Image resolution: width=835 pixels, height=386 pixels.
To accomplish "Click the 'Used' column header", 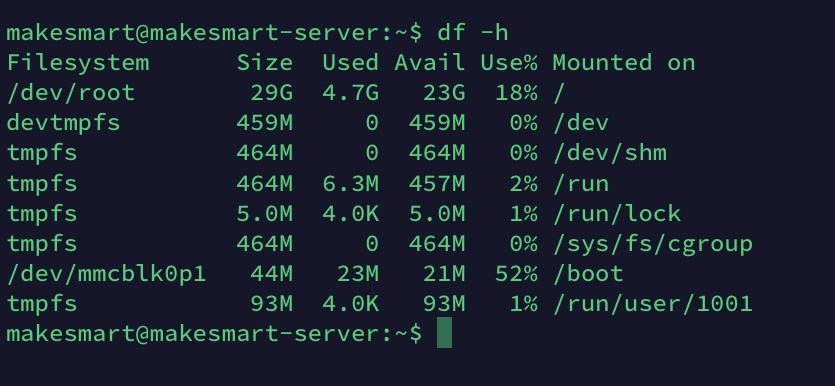I will pyautogui.click(x=350, y=63).
